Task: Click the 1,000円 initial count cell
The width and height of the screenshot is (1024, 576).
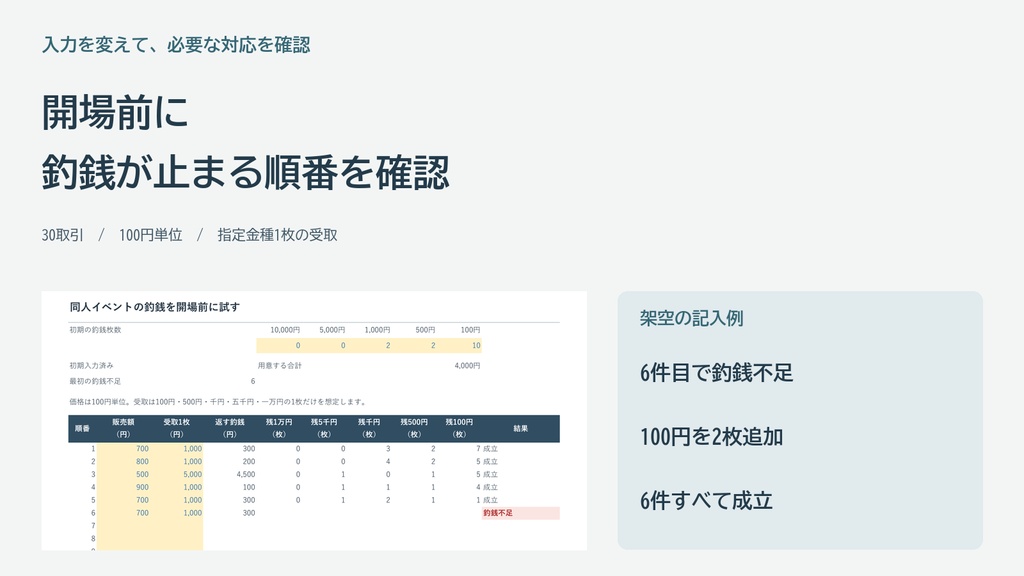Action: (x=369, y=345)
